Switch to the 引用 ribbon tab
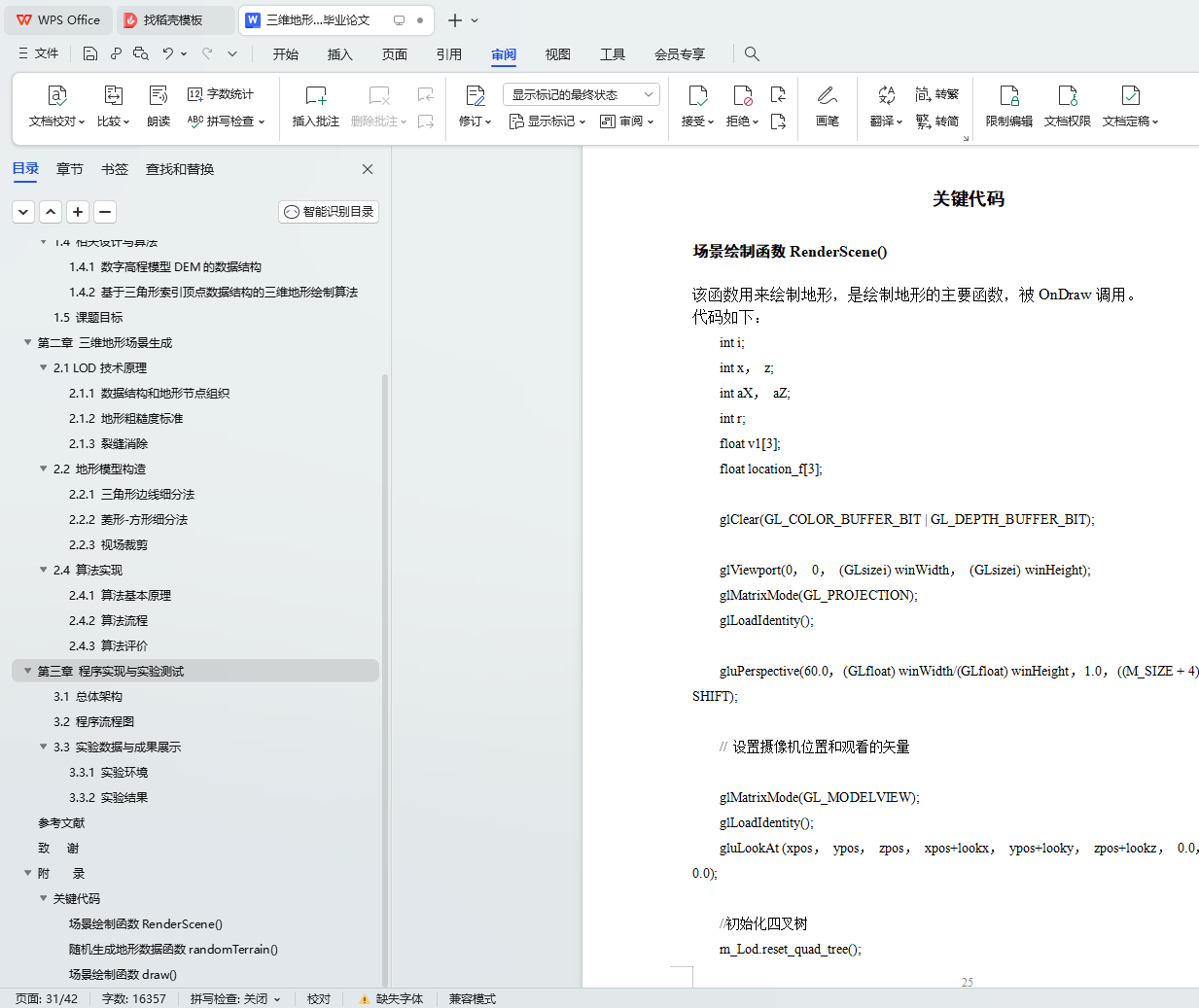This screenshot has height=1008, width=1199. 449,54
